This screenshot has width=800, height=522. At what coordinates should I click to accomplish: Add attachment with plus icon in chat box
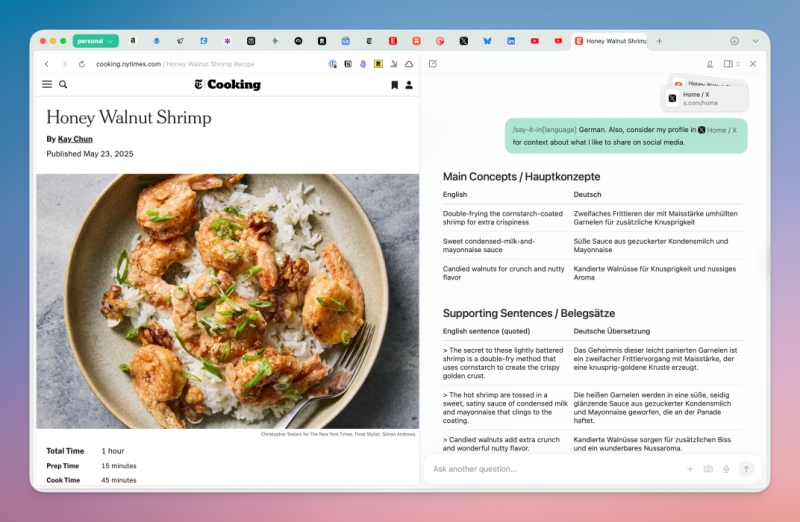click(690, 469)
